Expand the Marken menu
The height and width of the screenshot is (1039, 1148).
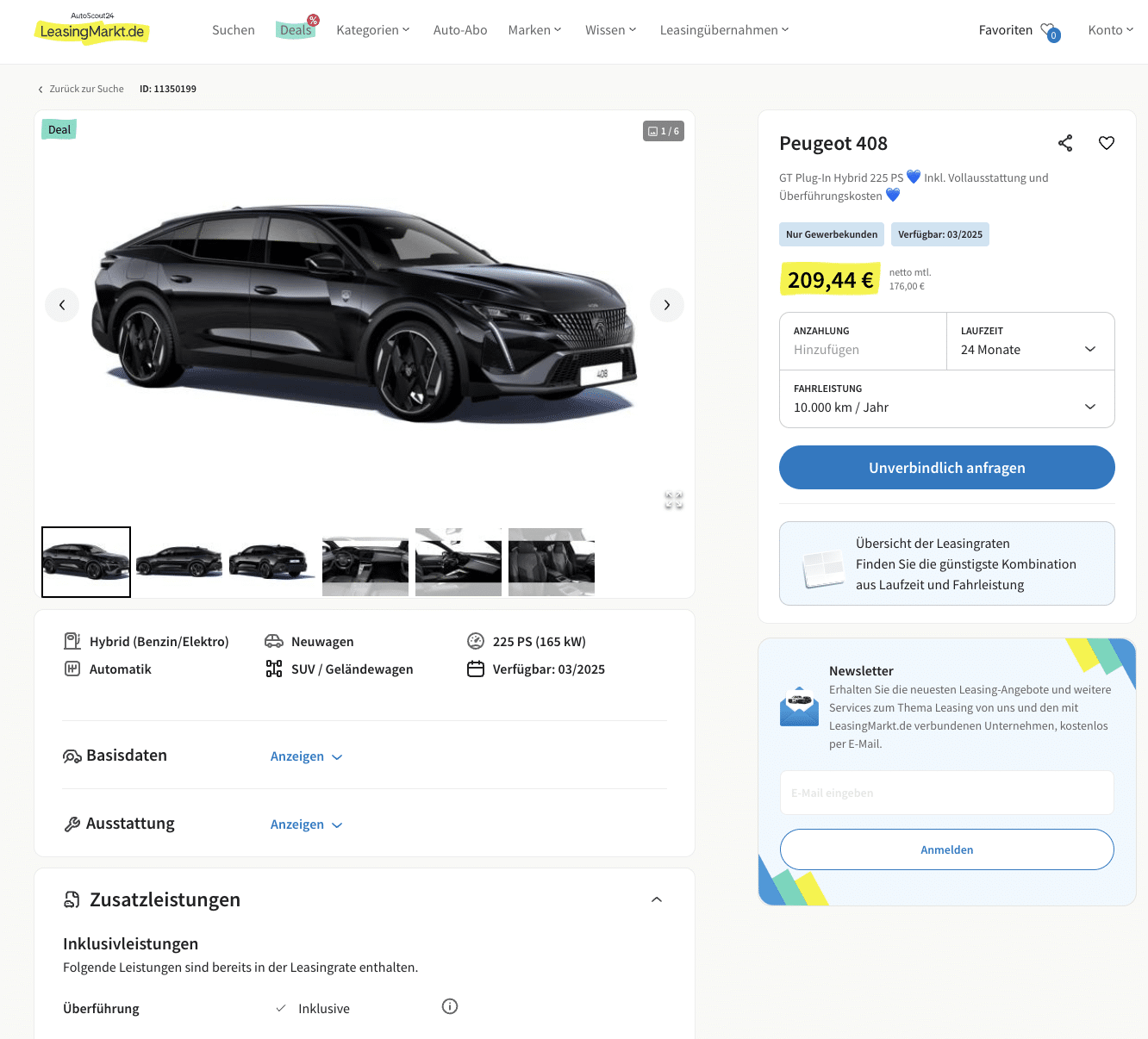[535, 30]
